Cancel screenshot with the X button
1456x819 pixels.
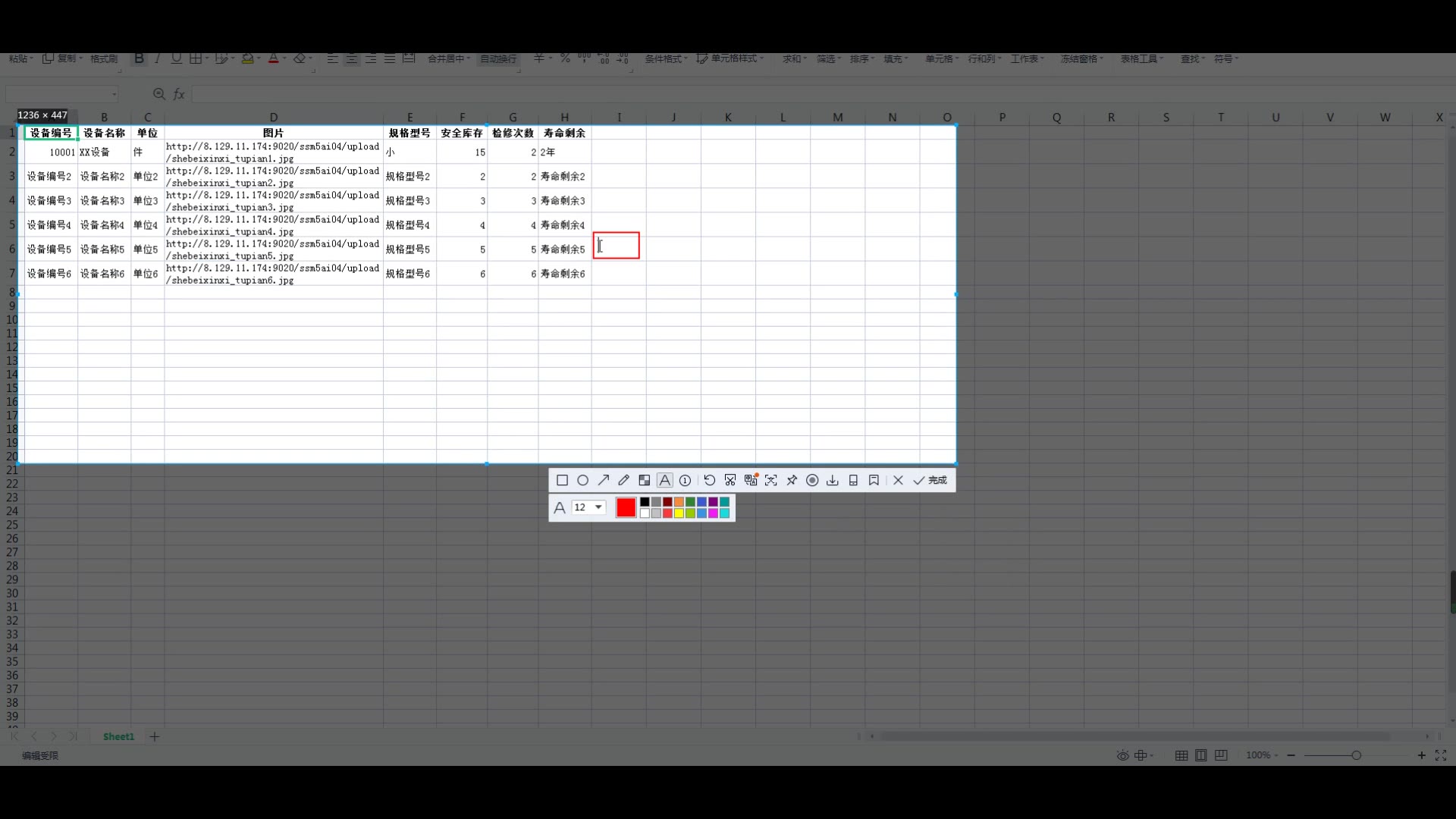point(898,480)
